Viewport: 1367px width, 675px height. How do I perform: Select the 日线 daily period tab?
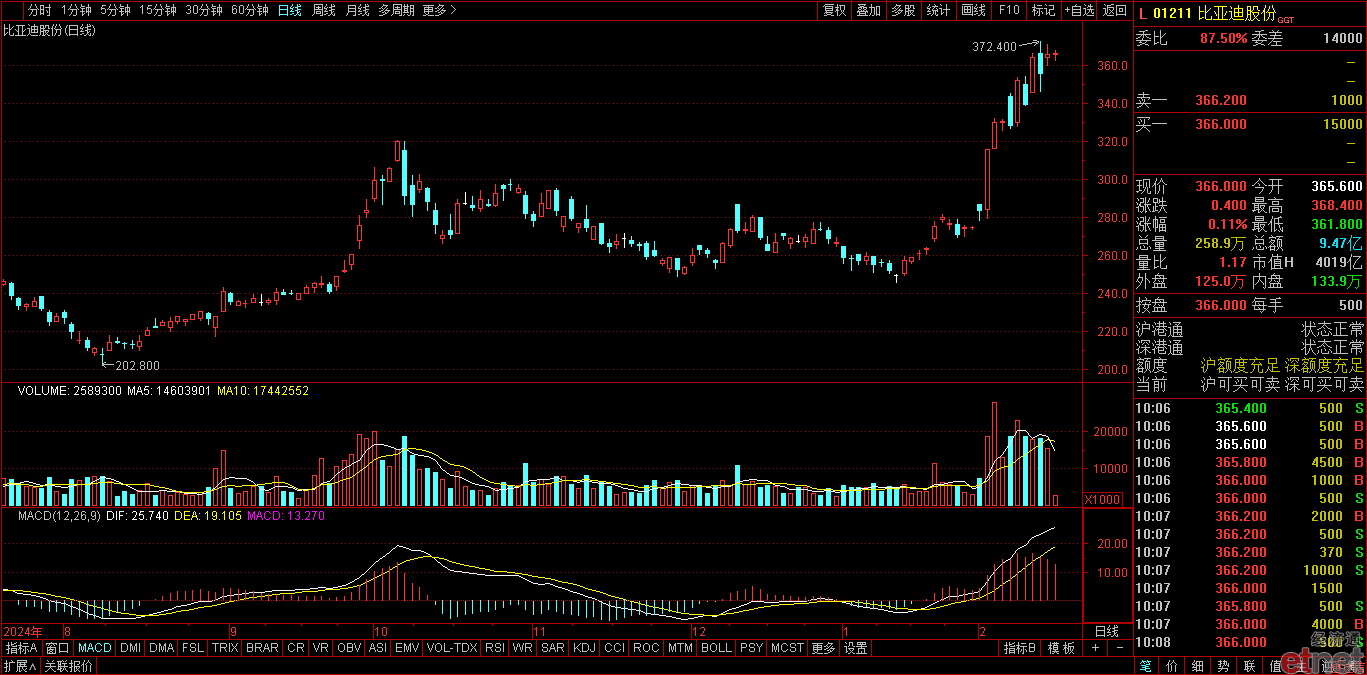click(289, 10)
